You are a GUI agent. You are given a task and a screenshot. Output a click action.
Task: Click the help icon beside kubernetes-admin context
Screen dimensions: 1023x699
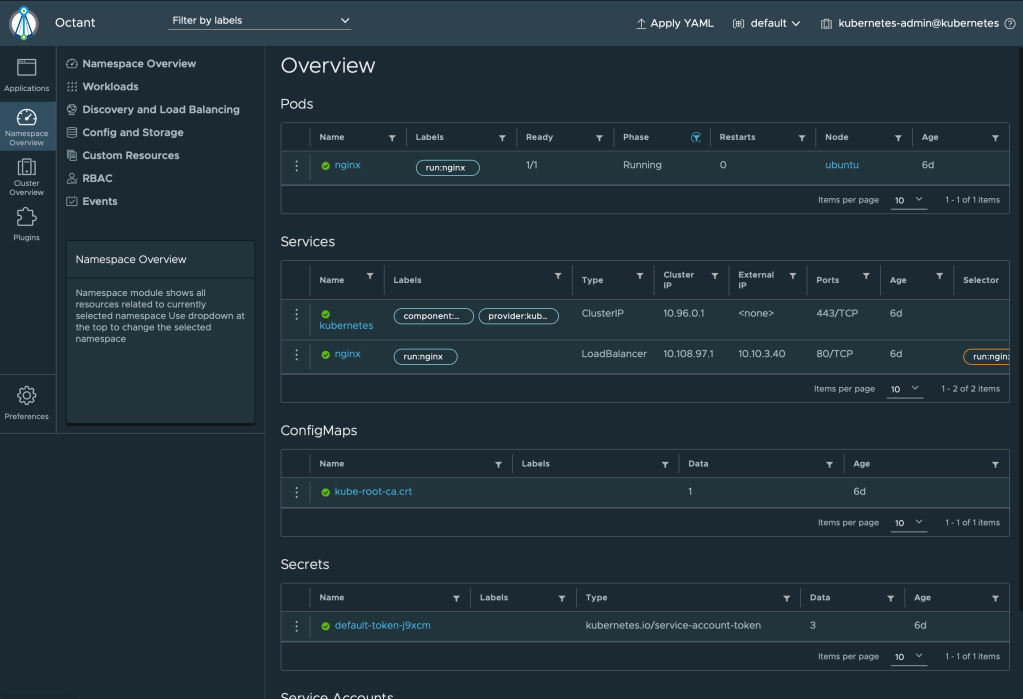[1009, 23]
